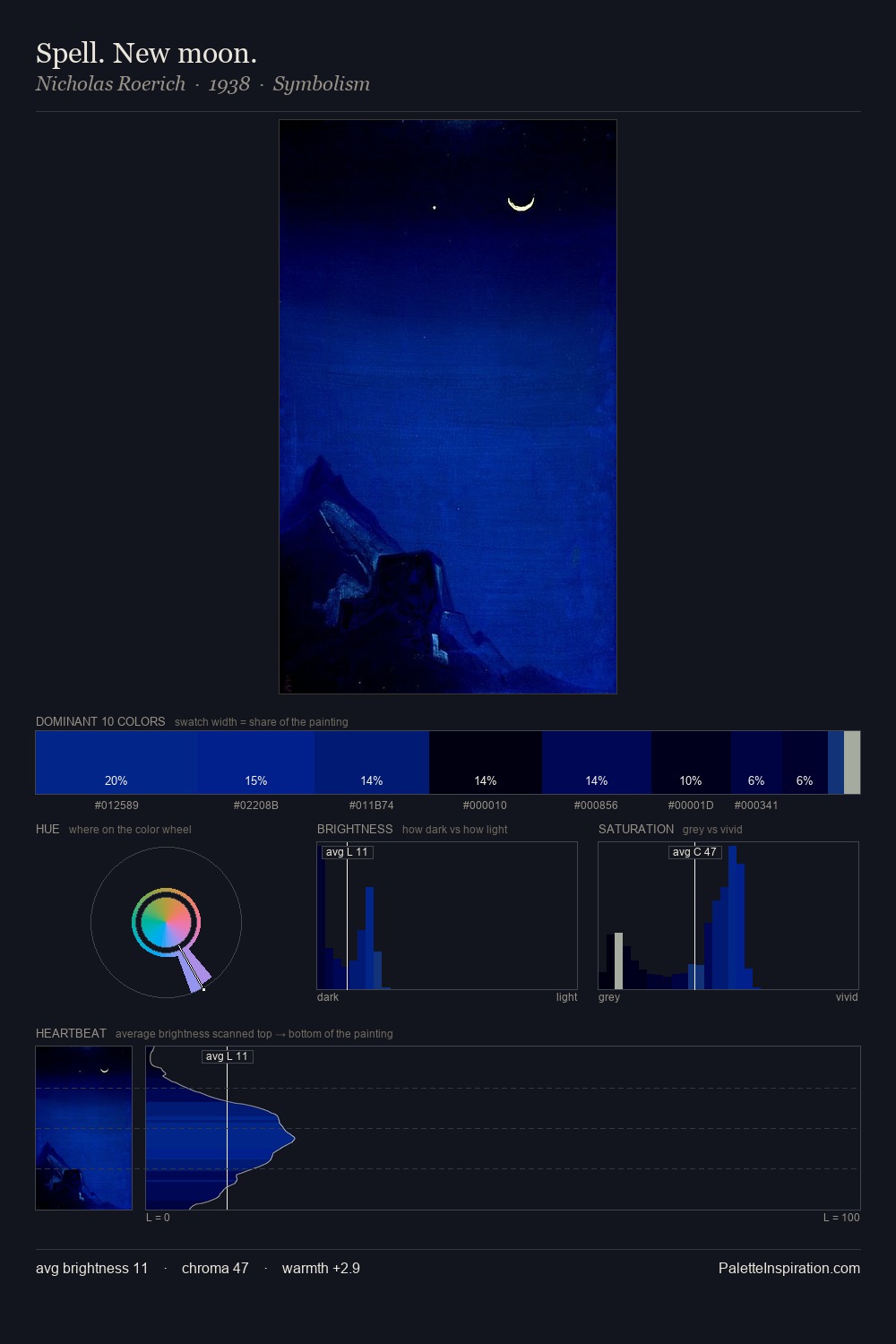Click the vivid axis label

pos(847,997)
